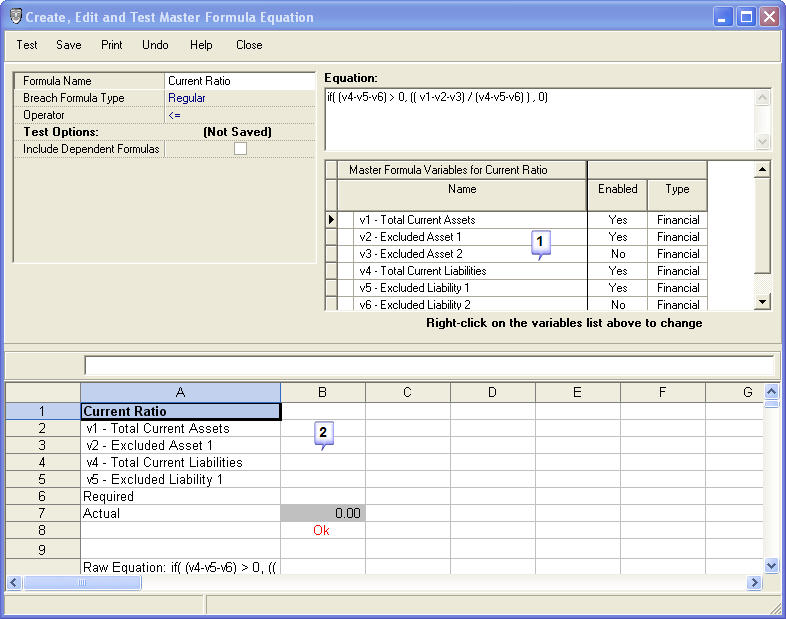This screenshot has height=619, width=786.
Task: Click the Enabled value No for v3
Action: 618,254
